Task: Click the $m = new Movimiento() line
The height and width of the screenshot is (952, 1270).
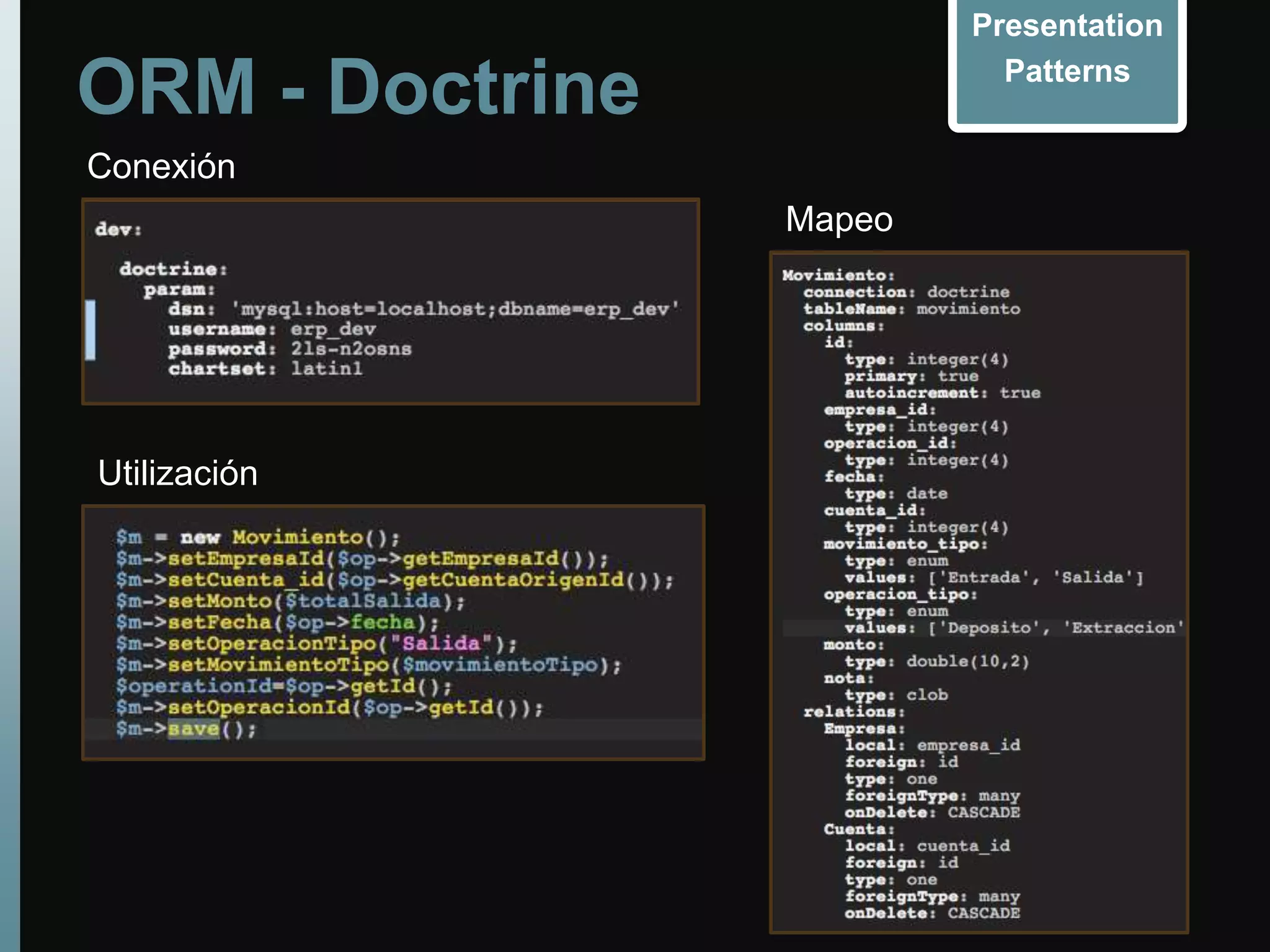Action: tap(258, 537)
